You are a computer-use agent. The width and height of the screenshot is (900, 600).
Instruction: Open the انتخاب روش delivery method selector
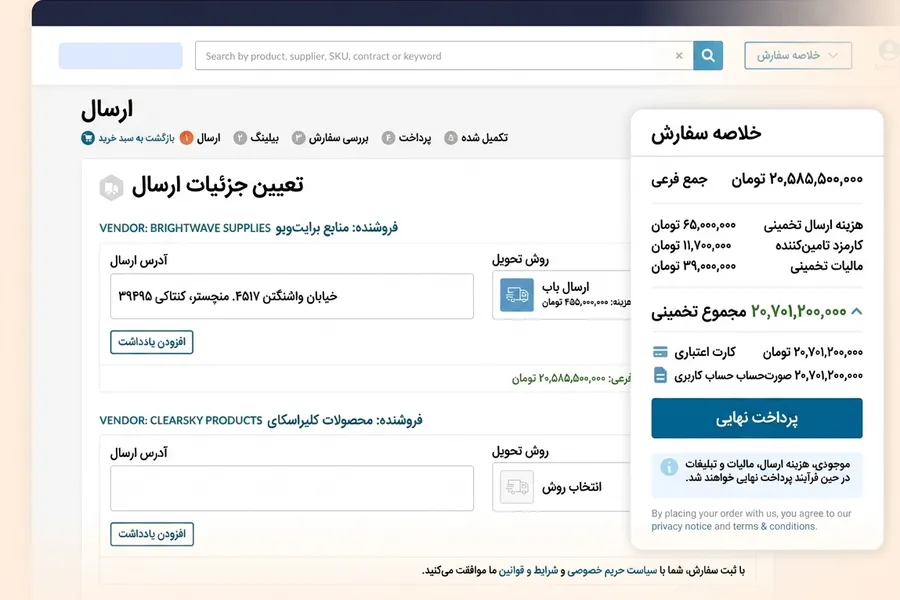coord(561,487)
